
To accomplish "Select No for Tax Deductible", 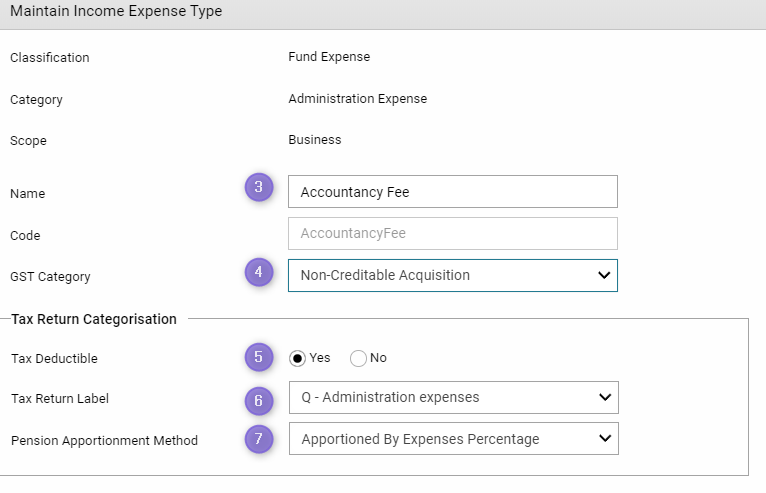I will pyautogui.click(x=358, y=358).
